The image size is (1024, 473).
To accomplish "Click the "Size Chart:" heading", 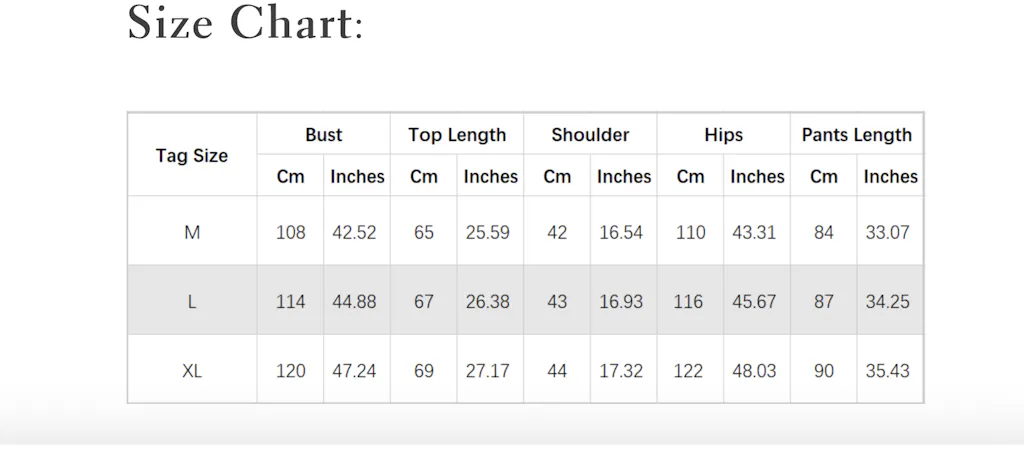I will pyautogui.click(x=245, y=22).
